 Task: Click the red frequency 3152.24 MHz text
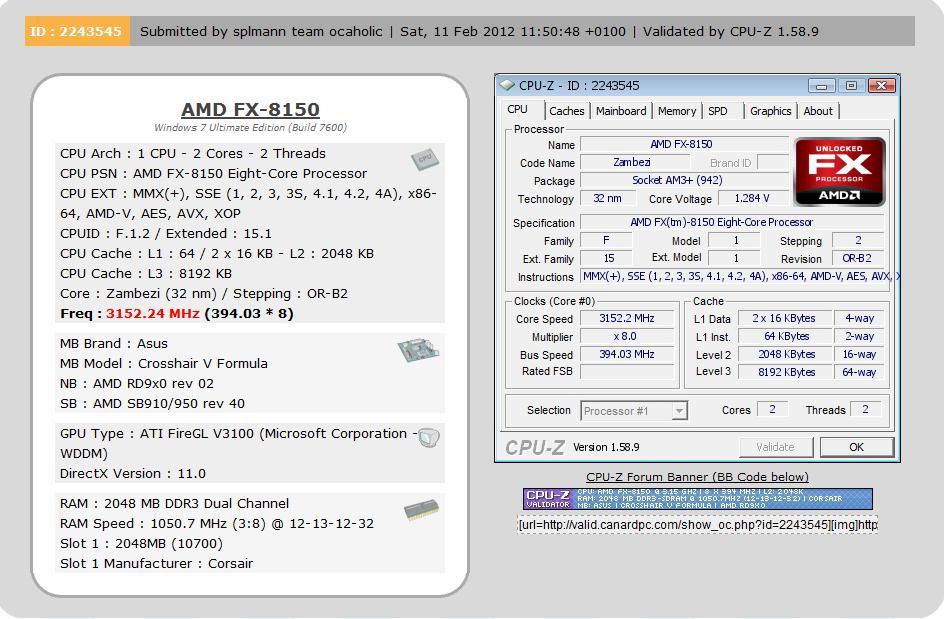(x=152, y=314)
